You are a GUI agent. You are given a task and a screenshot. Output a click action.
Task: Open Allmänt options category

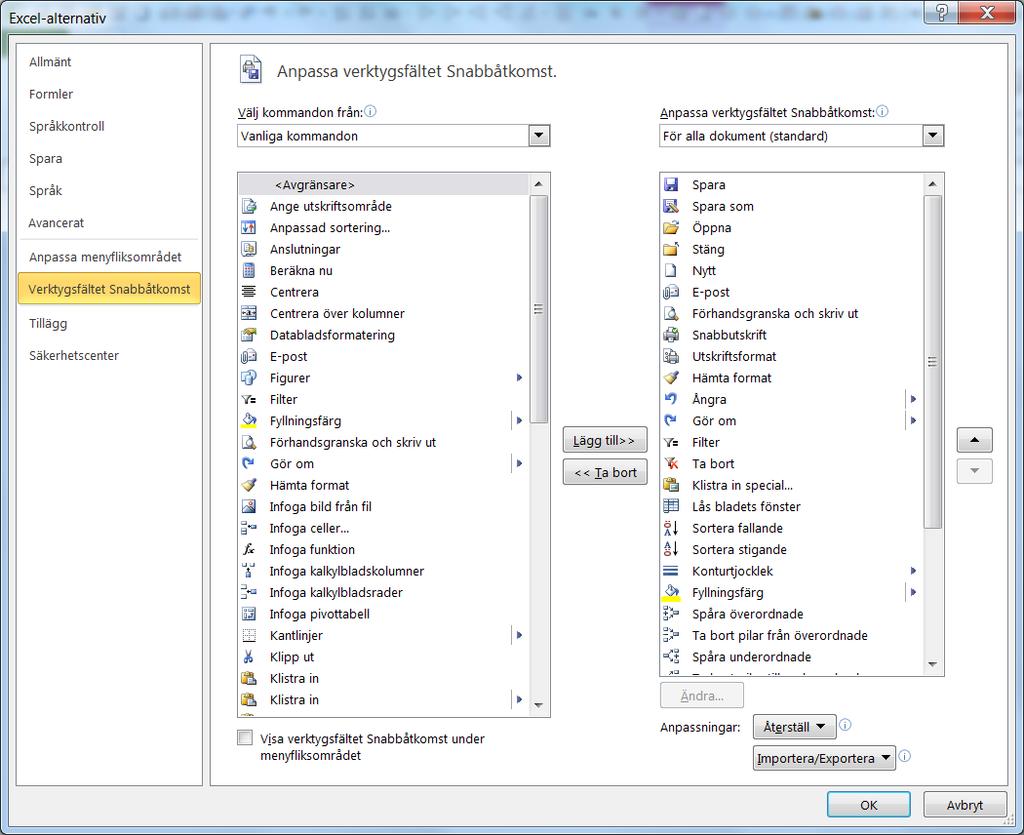(x=50, y=62)
